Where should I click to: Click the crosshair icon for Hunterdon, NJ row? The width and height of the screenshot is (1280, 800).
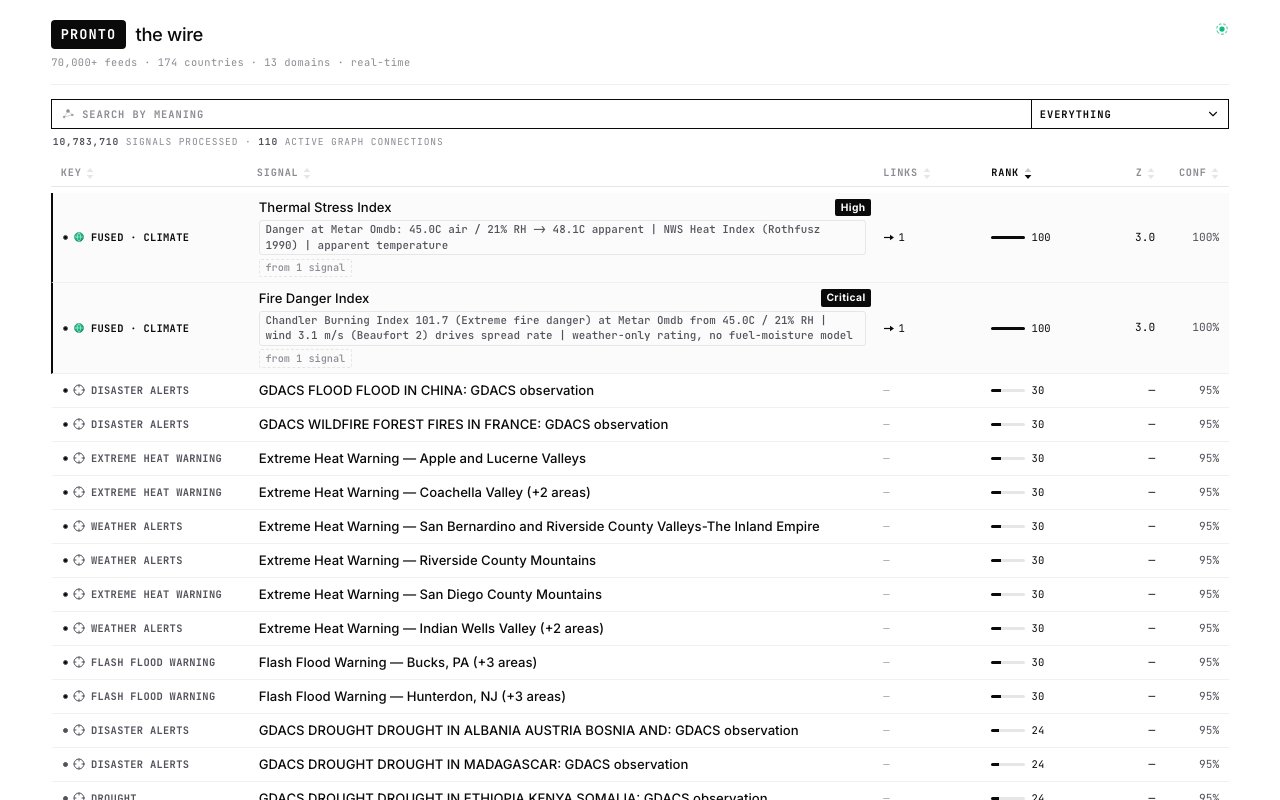tap(79, 696)
